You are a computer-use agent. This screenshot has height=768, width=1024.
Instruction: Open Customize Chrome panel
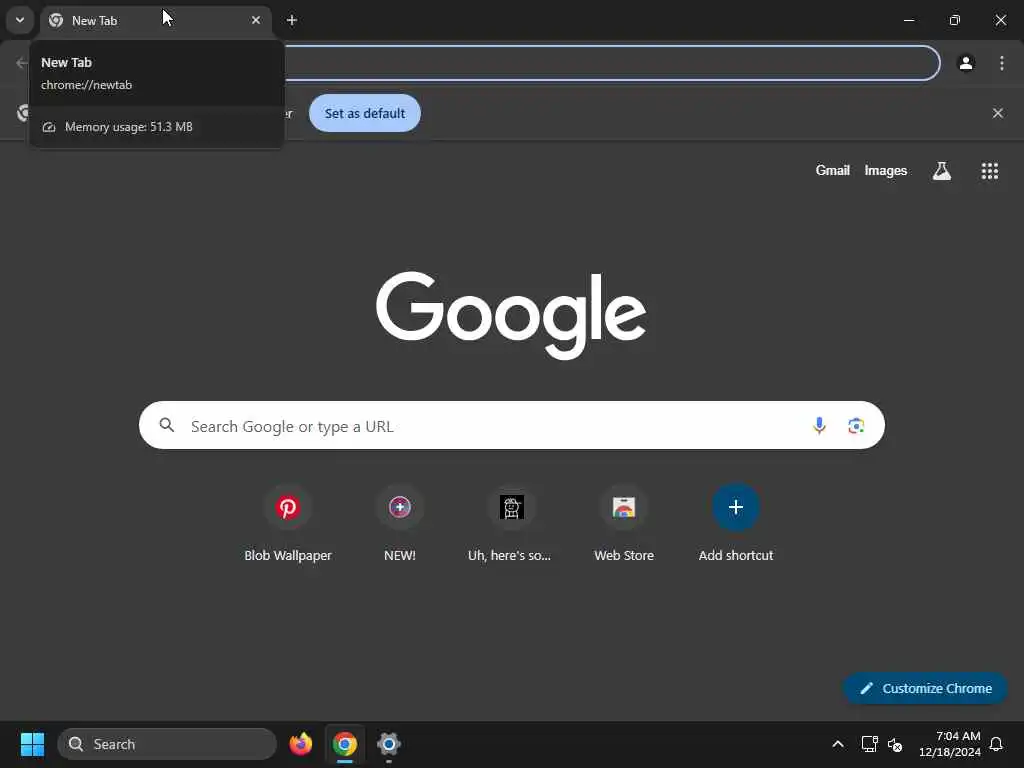click(925, 688)
